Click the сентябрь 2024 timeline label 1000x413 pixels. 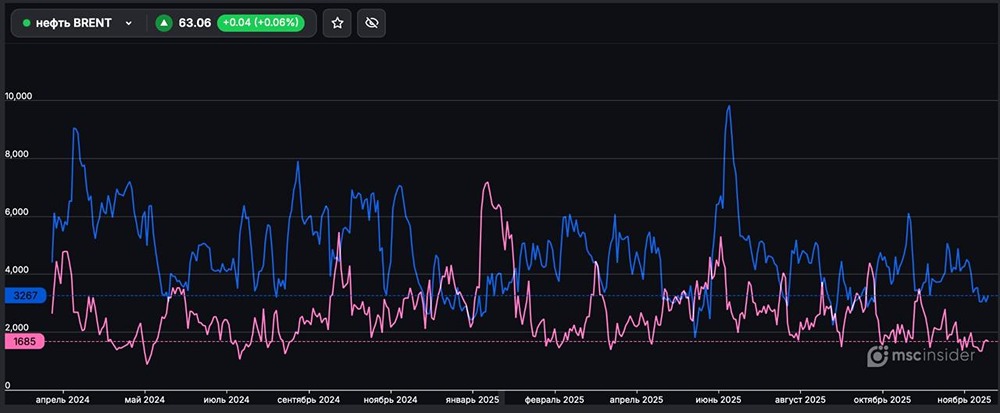click(x=308, y=400)
